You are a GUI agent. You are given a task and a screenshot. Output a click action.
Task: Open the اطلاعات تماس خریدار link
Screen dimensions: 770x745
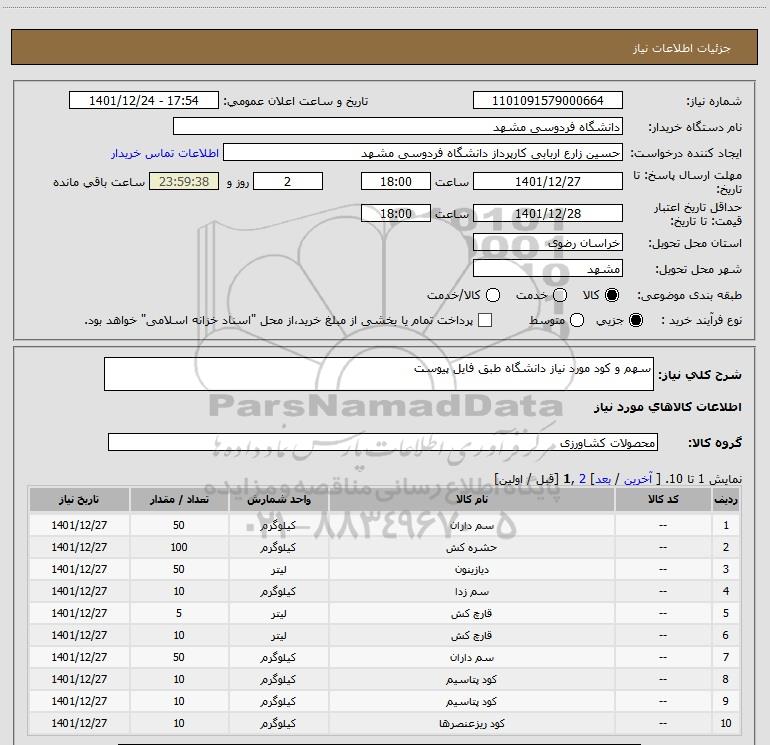165,153
